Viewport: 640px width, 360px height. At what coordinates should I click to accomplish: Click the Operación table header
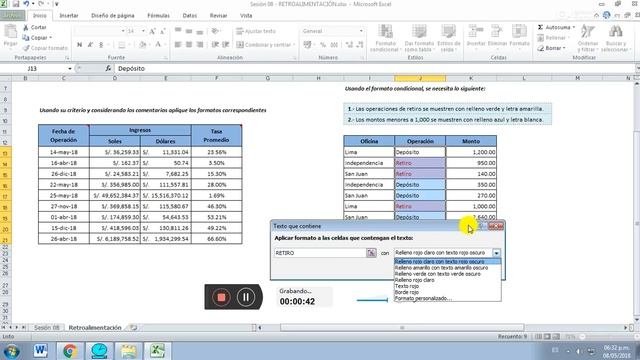pos(420,141)
